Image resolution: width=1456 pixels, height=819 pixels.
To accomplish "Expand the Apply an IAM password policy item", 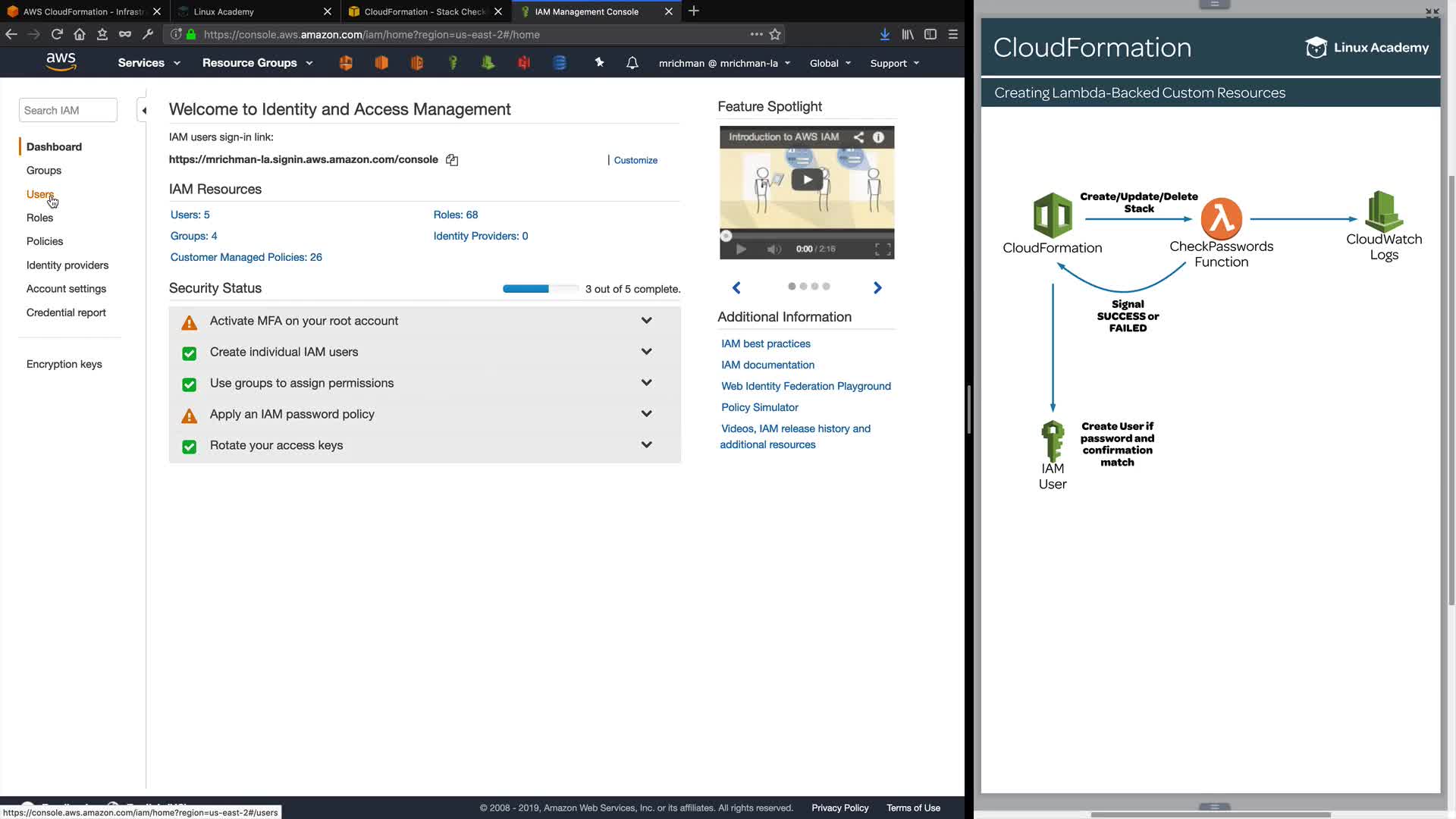I will tap(646, 414).
